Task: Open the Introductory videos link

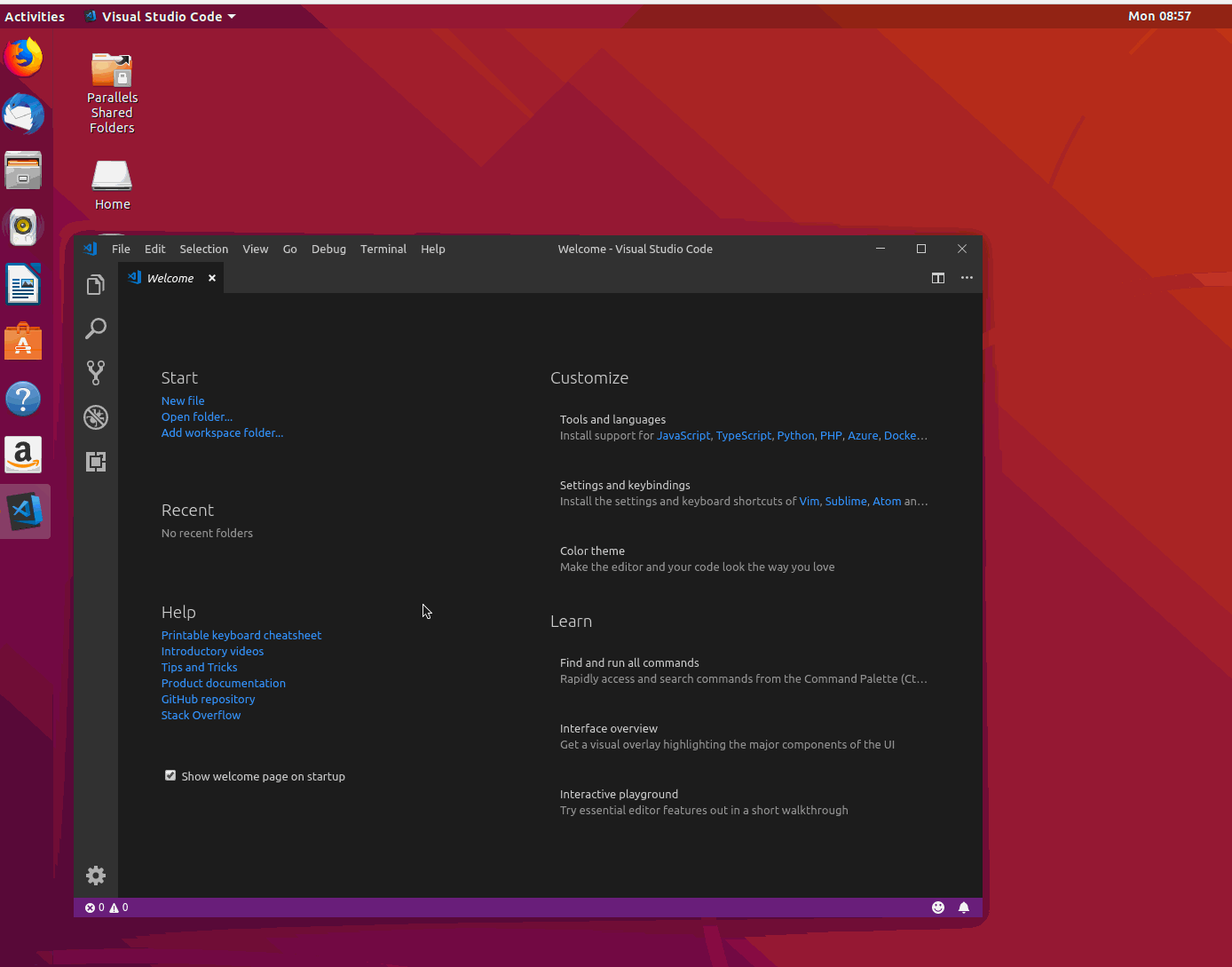Action: (x=212, y=651)
